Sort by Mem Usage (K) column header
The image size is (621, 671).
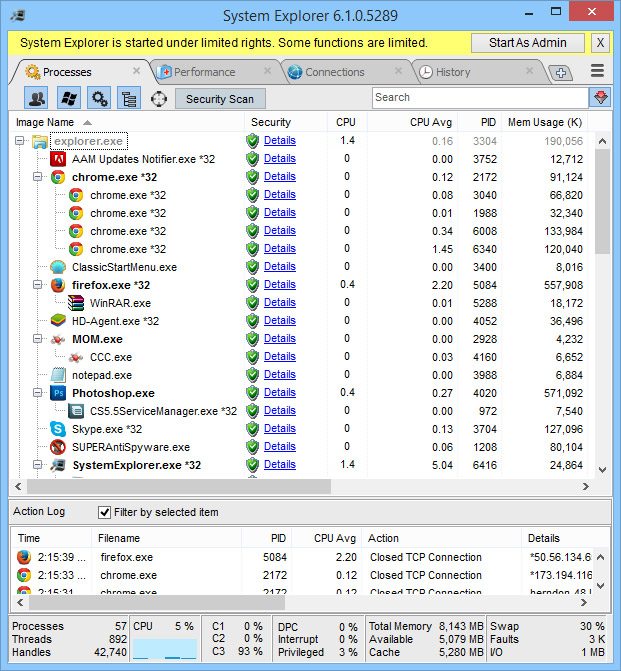544,122
